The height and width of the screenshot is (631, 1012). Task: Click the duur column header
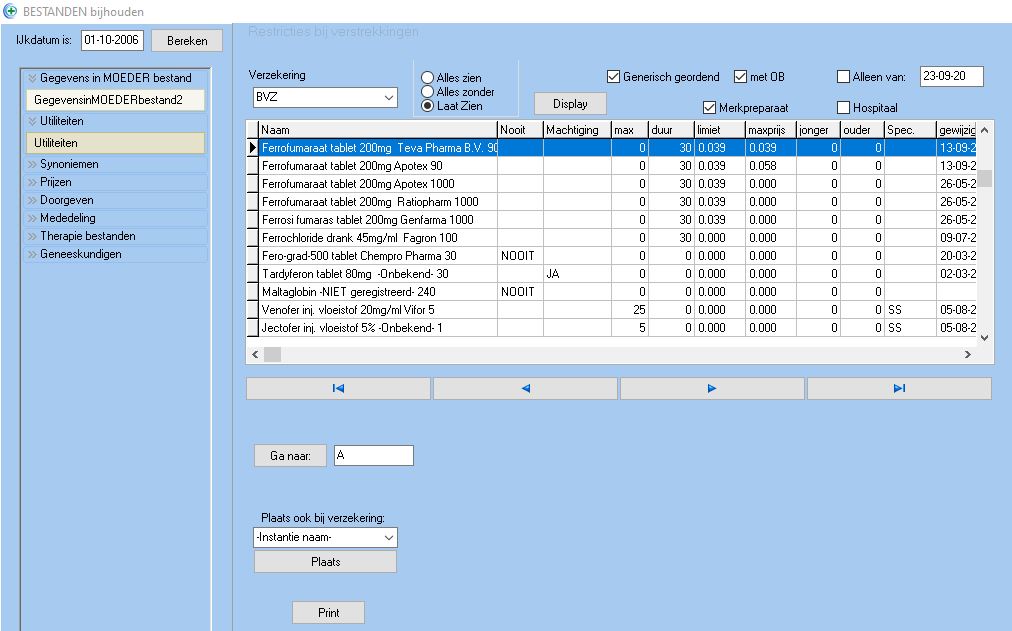tap(671, 130)
